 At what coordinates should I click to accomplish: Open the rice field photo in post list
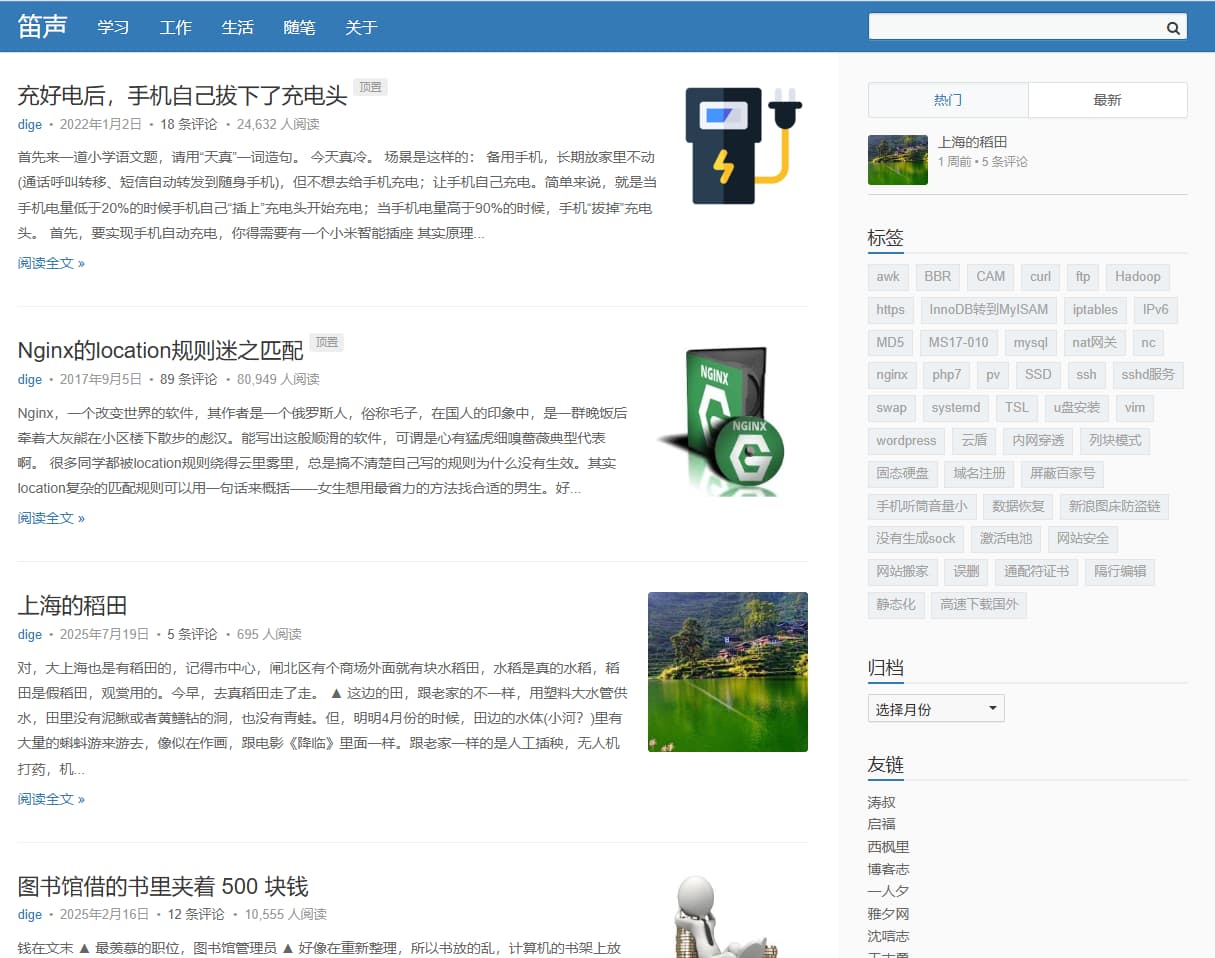click(x=727, y=671)
